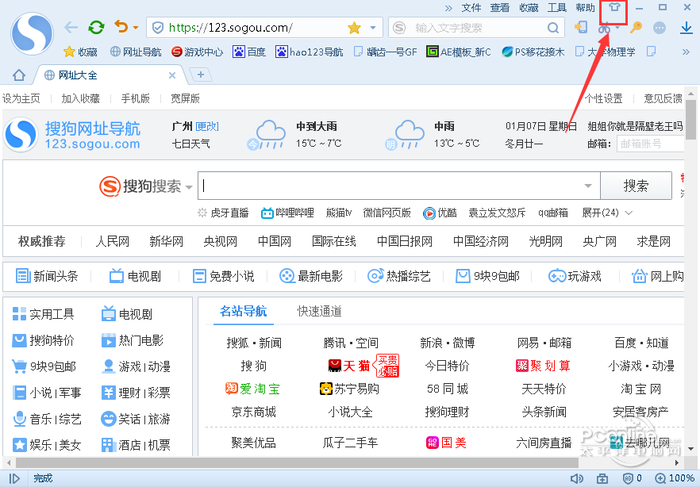Open the 文件 menu
The width and height of the screenshot is (700, 487).
click(x=471, y=8)
